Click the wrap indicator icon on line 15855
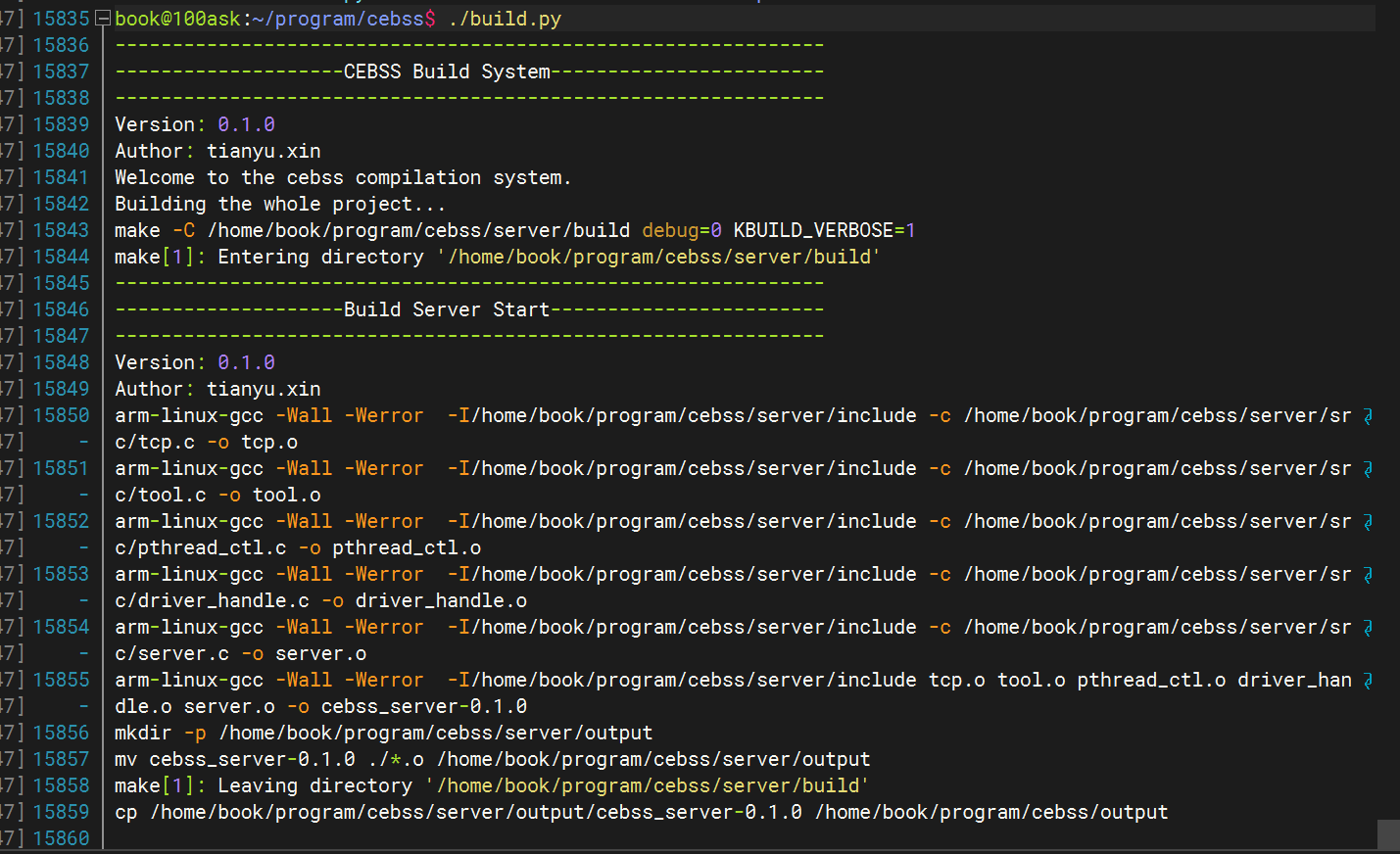 tap(1369, 680)
